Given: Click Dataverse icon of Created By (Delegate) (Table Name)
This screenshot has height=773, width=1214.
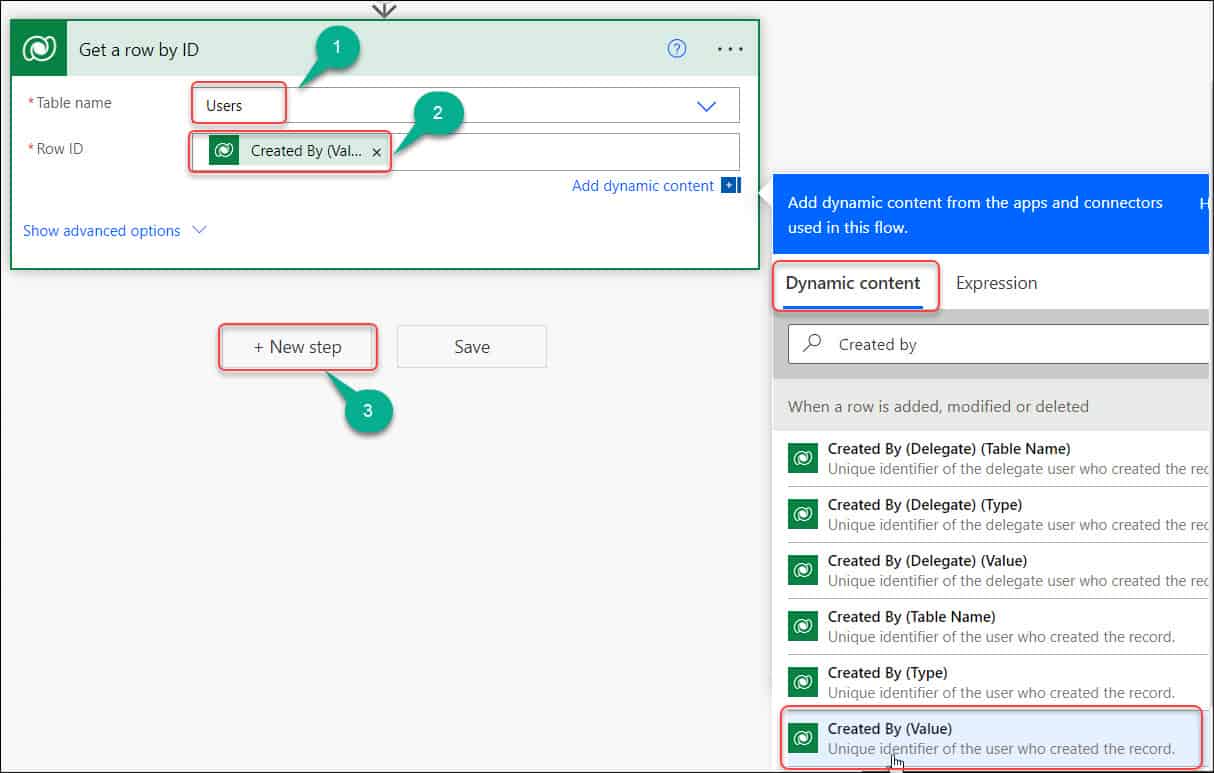Looking at the screenshot, I should pos(803,458).
